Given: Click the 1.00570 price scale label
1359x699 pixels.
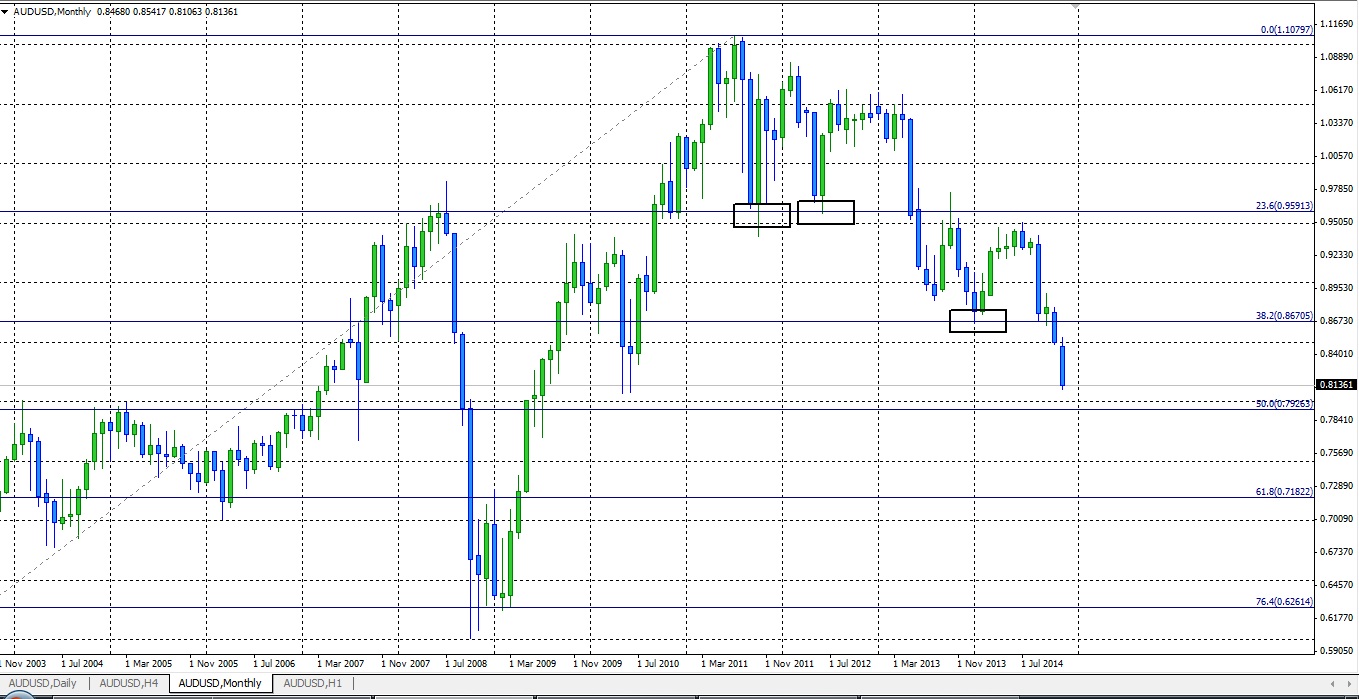Looking at the screenshot, I should [x=1337, y=155].
